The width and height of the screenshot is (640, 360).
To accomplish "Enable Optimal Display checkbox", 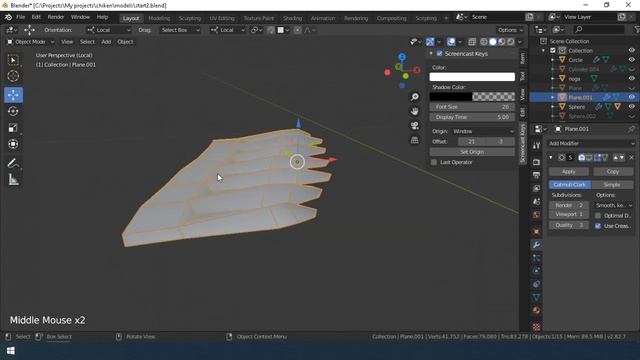I will (598, 216).
